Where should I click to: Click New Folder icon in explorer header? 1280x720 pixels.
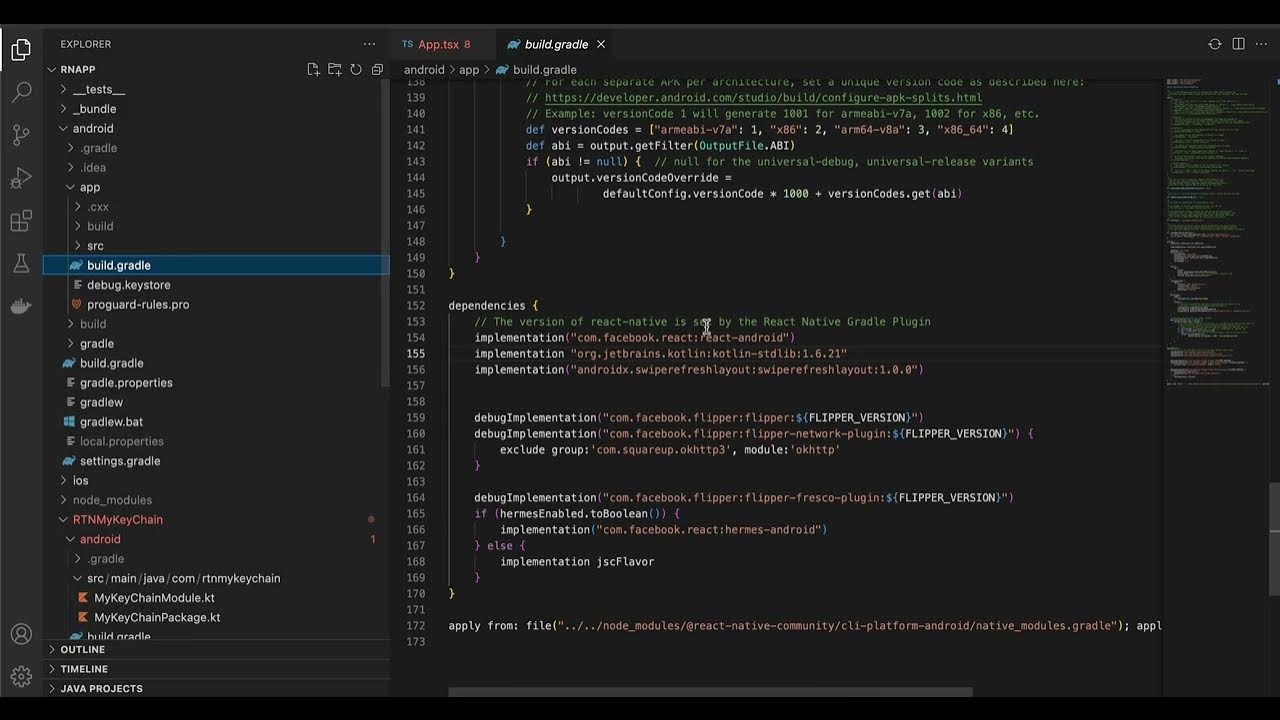coord(334,69)
